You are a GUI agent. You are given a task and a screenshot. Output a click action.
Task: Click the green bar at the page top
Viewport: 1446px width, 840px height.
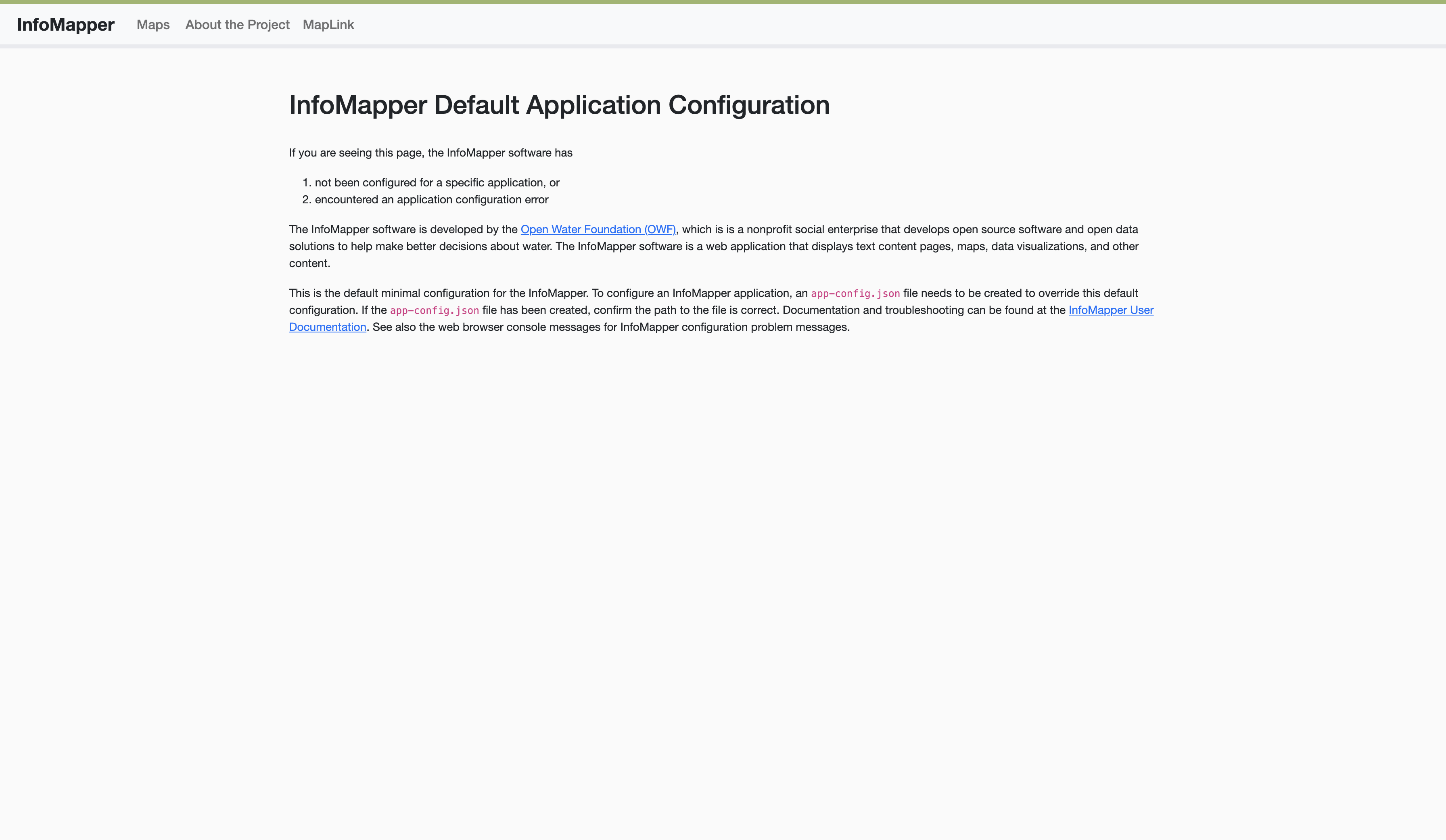pos(723,2)
